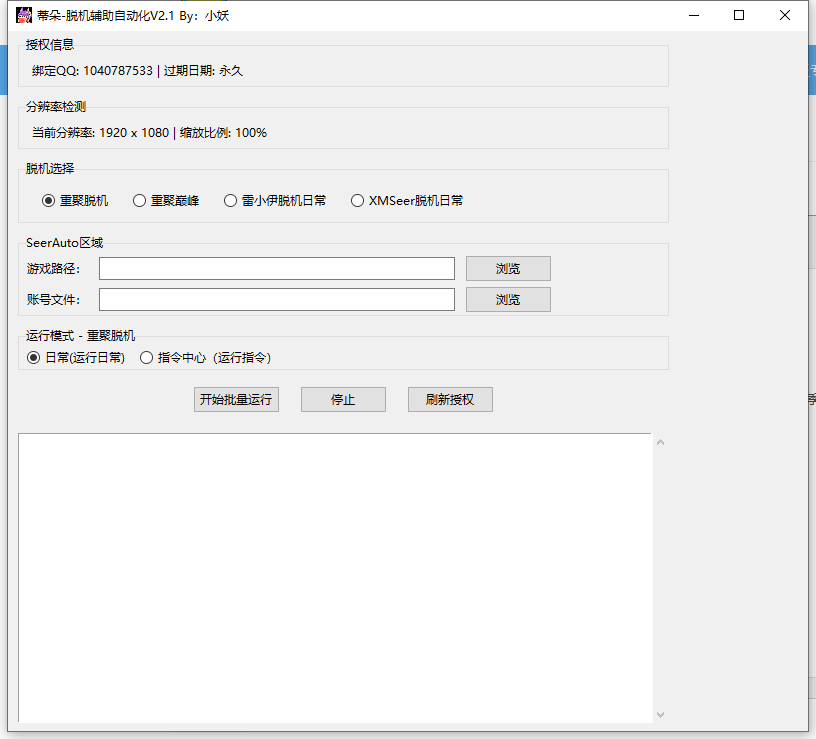Maximize the 蒂朵 window

point(739,15)
